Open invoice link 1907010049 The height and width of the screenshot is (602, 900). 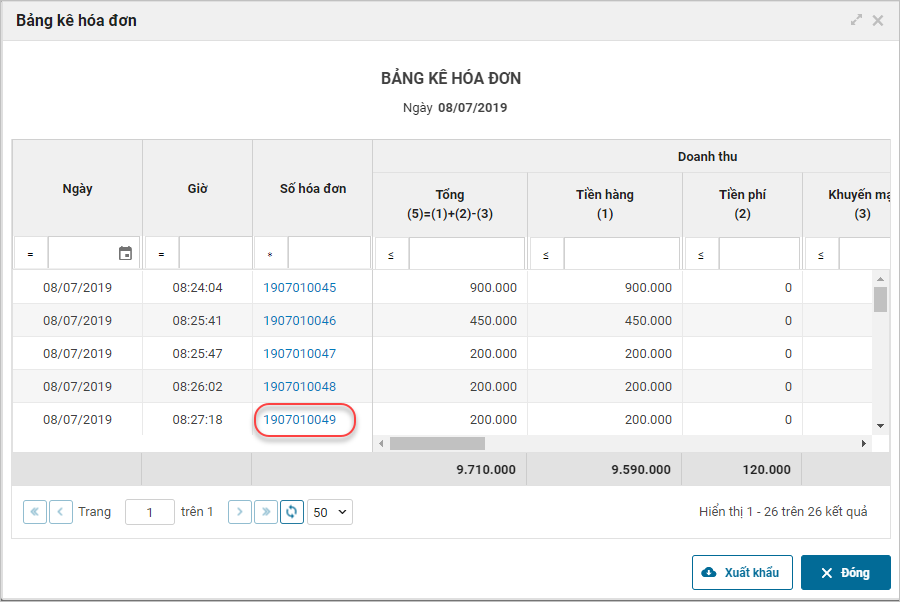300,420
